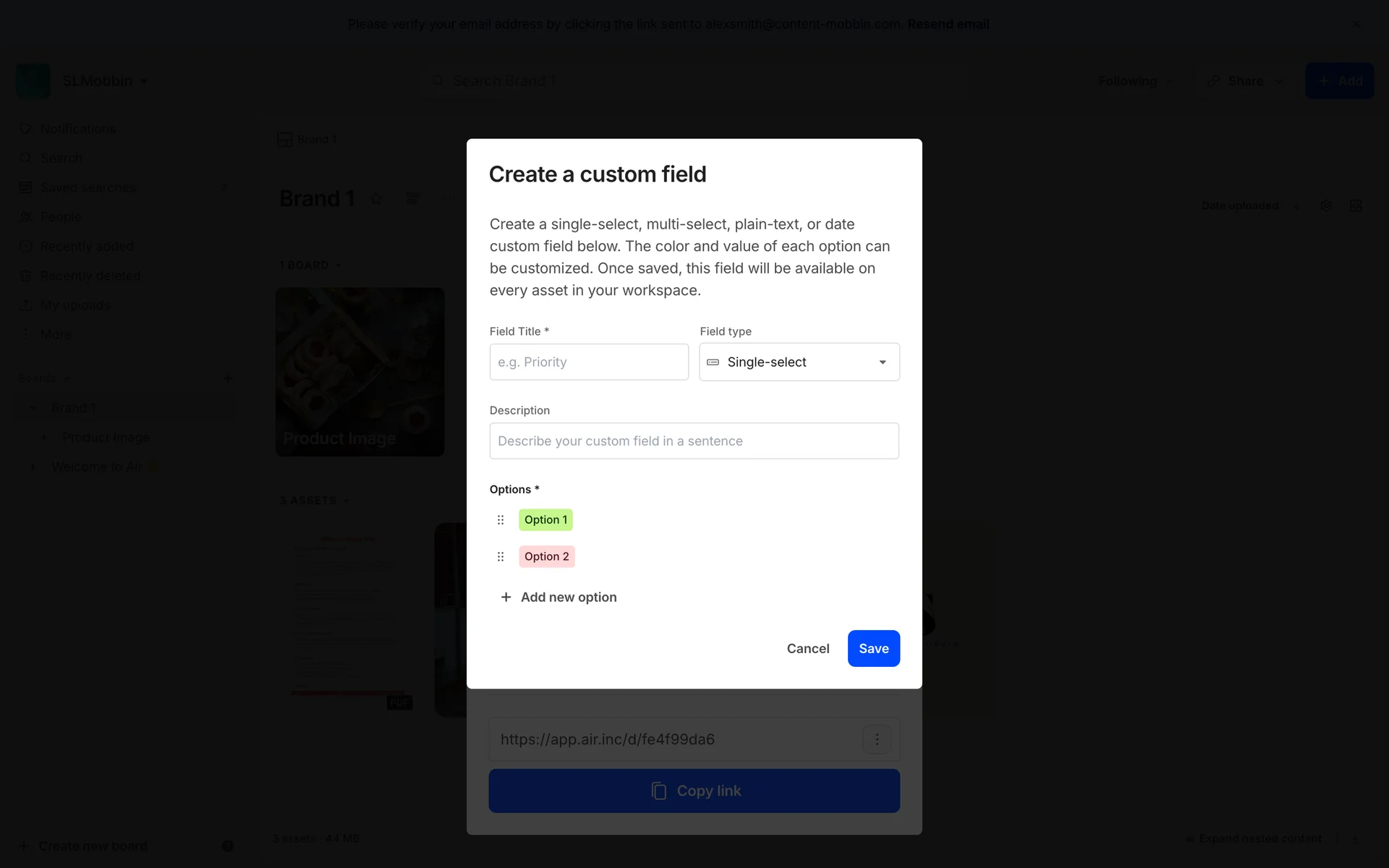Select the green Option 1 tag

pos(545,520)
